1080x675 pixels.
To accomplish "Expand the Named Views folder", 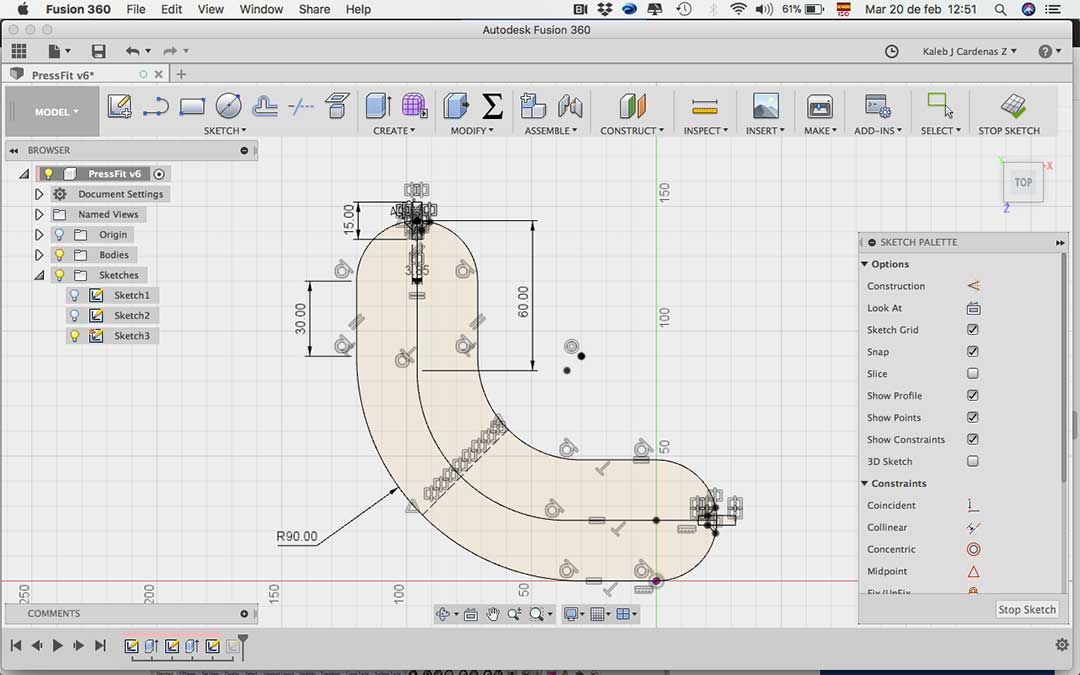I will (x=39, y=214).
